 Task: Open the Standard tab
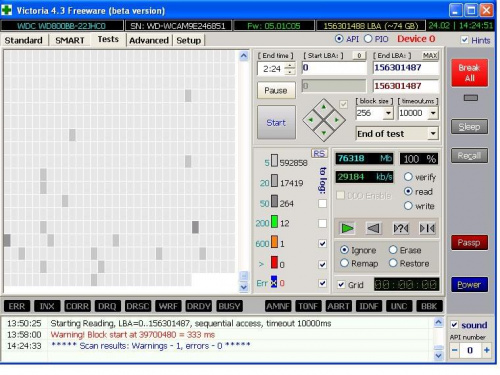click(24, 40)
